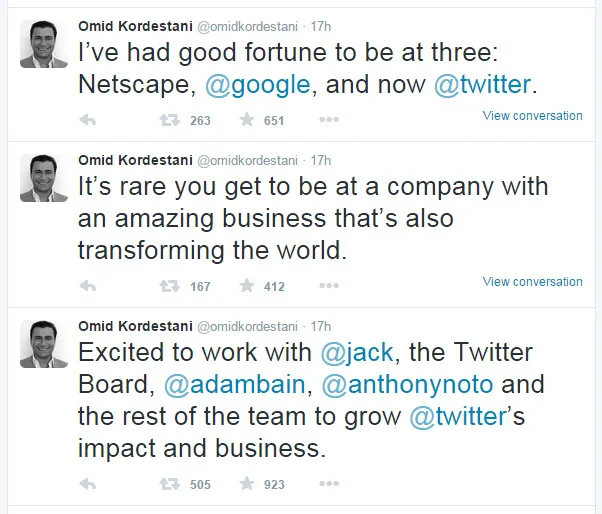Viewport: 602px width, 514px height.
Task: Reply to the 'Excited to work with' tweet
Action: [87, 484]
